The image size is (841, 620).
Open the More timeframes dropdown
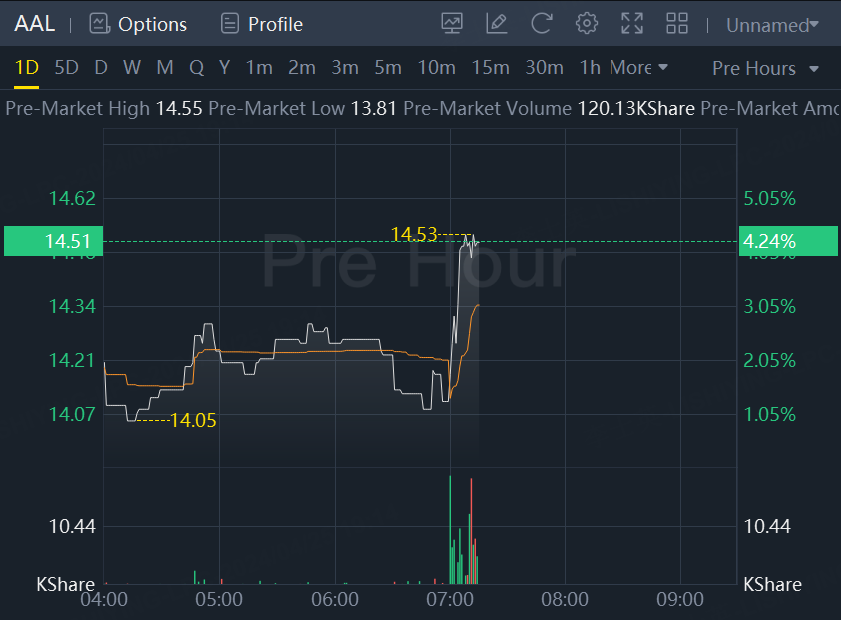(638, 68)
